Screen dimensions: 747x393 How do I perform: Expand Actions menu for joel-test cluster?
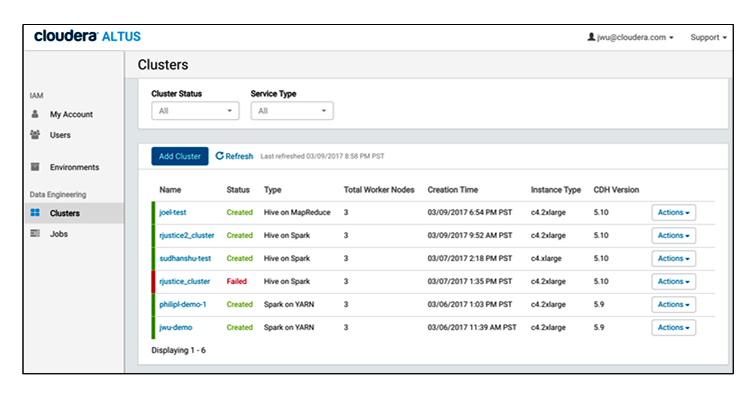674,212
